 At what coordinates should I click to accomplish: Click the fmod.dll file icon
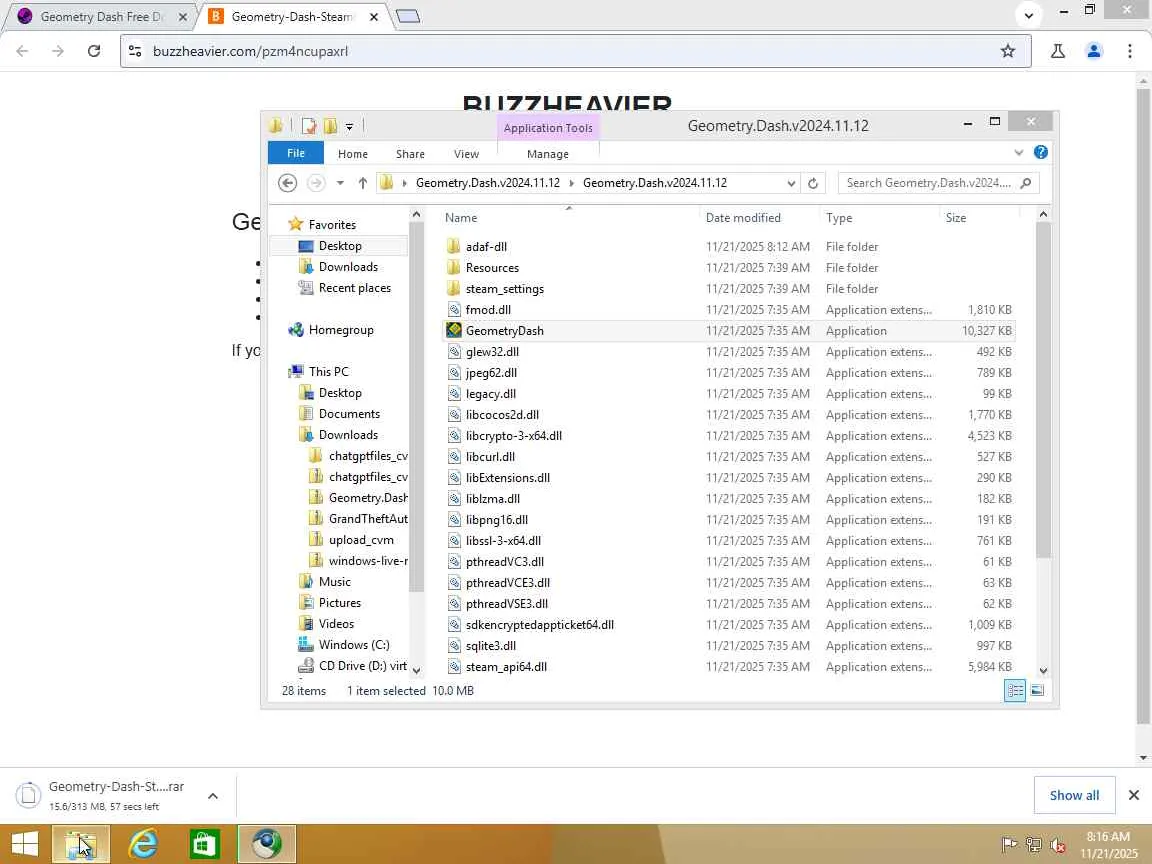click(454, 309)
